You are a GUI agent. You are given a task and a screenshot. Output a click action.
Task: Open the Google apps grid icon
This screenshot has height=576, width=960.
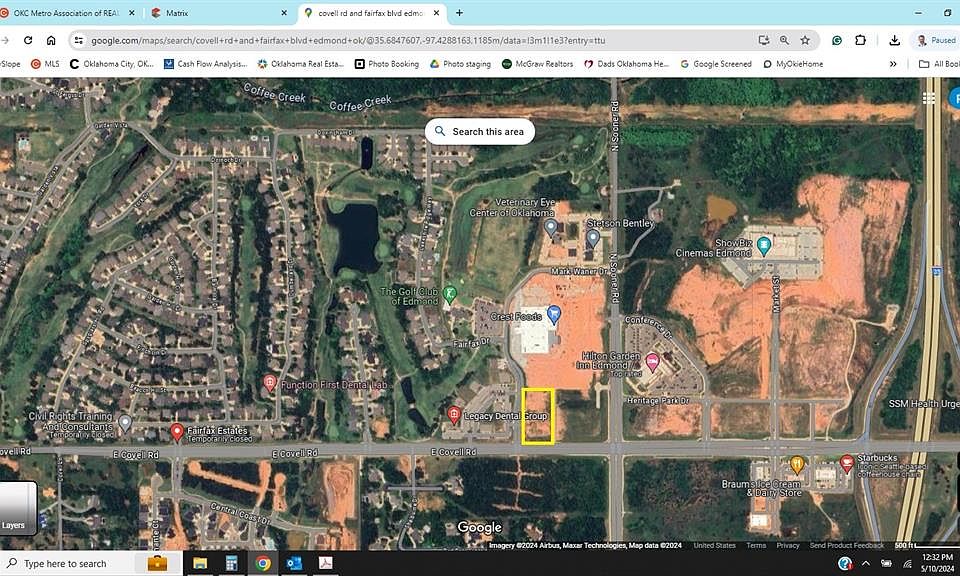pyautogui.click(x=929, y=98)
